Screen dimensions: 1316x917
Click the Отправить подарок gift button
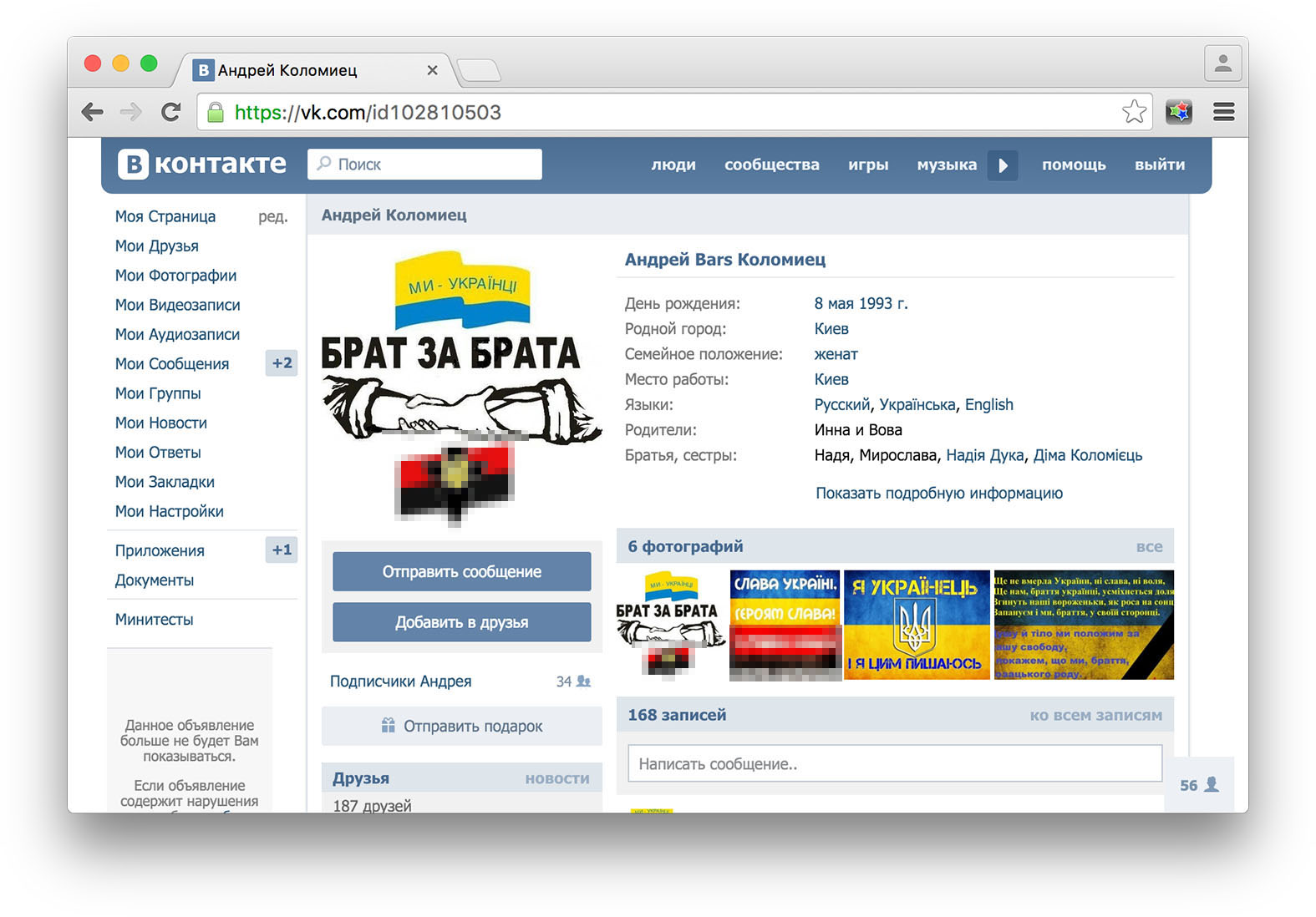[x=461, y=727]
